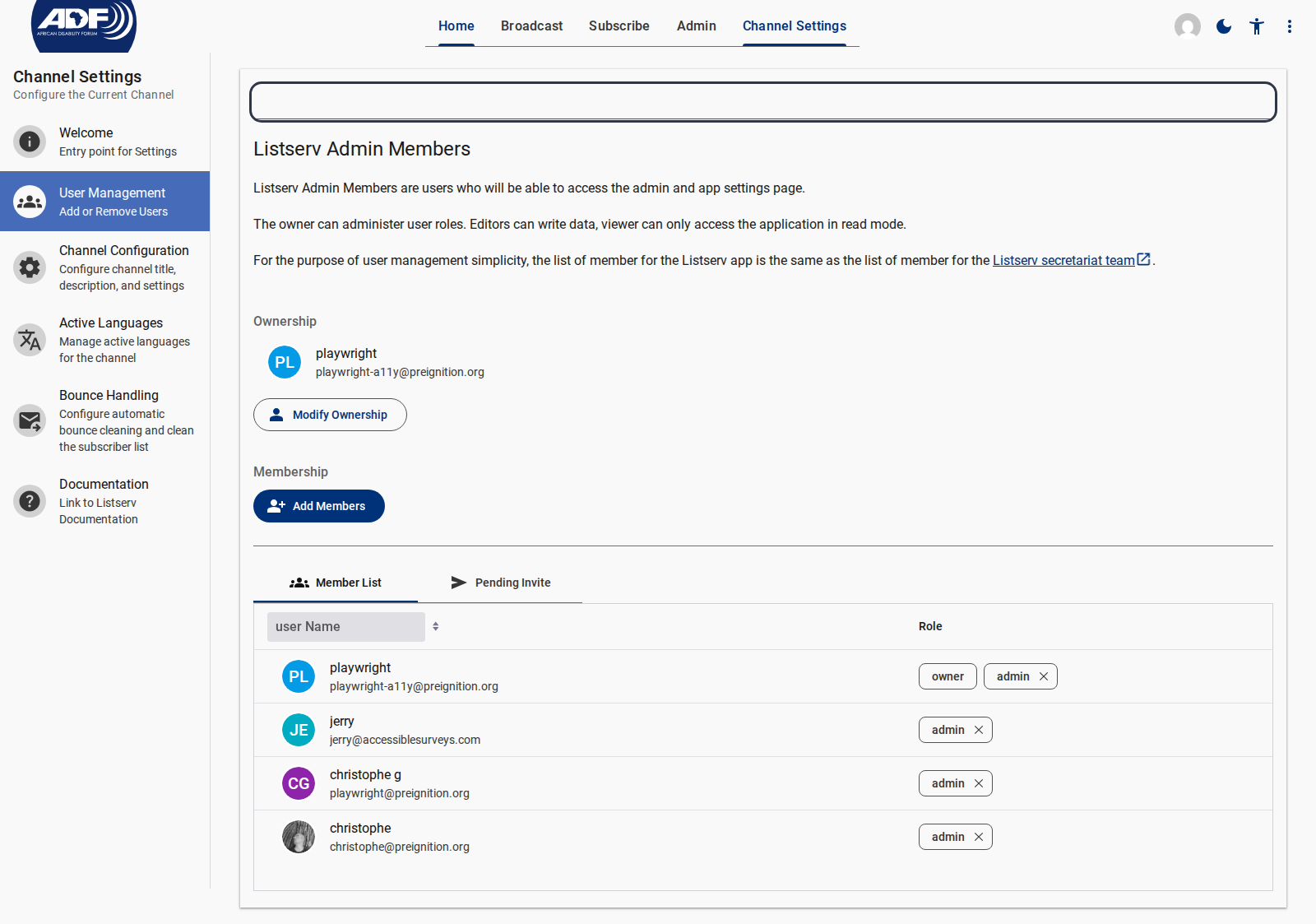Click the PL owner avatar under Ownership
Viewport: 1316px width, 924px height.
285,362
